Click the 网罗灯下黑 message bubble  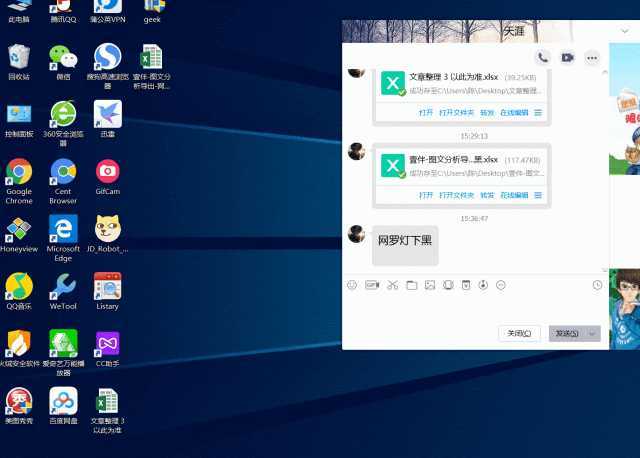click(405, 245)
